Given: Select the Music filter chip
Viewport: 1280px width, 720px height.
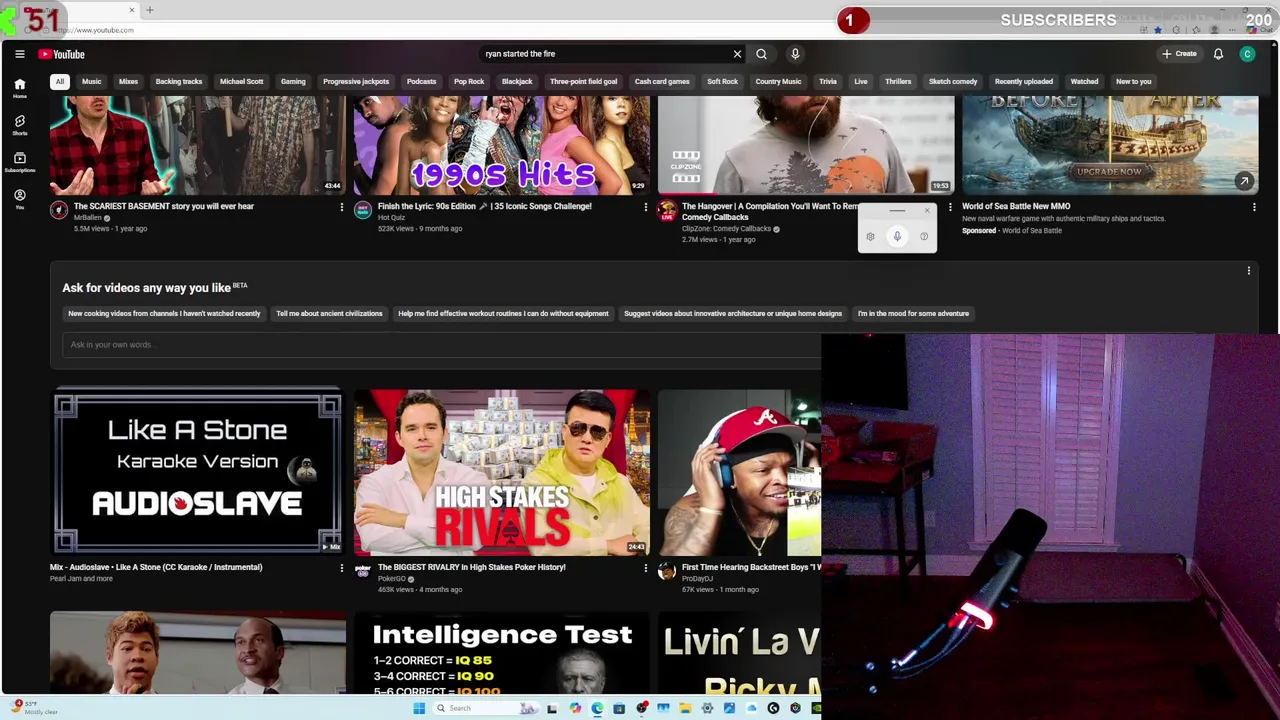Looking at the screenshot, I should click(x=91, y=81).
